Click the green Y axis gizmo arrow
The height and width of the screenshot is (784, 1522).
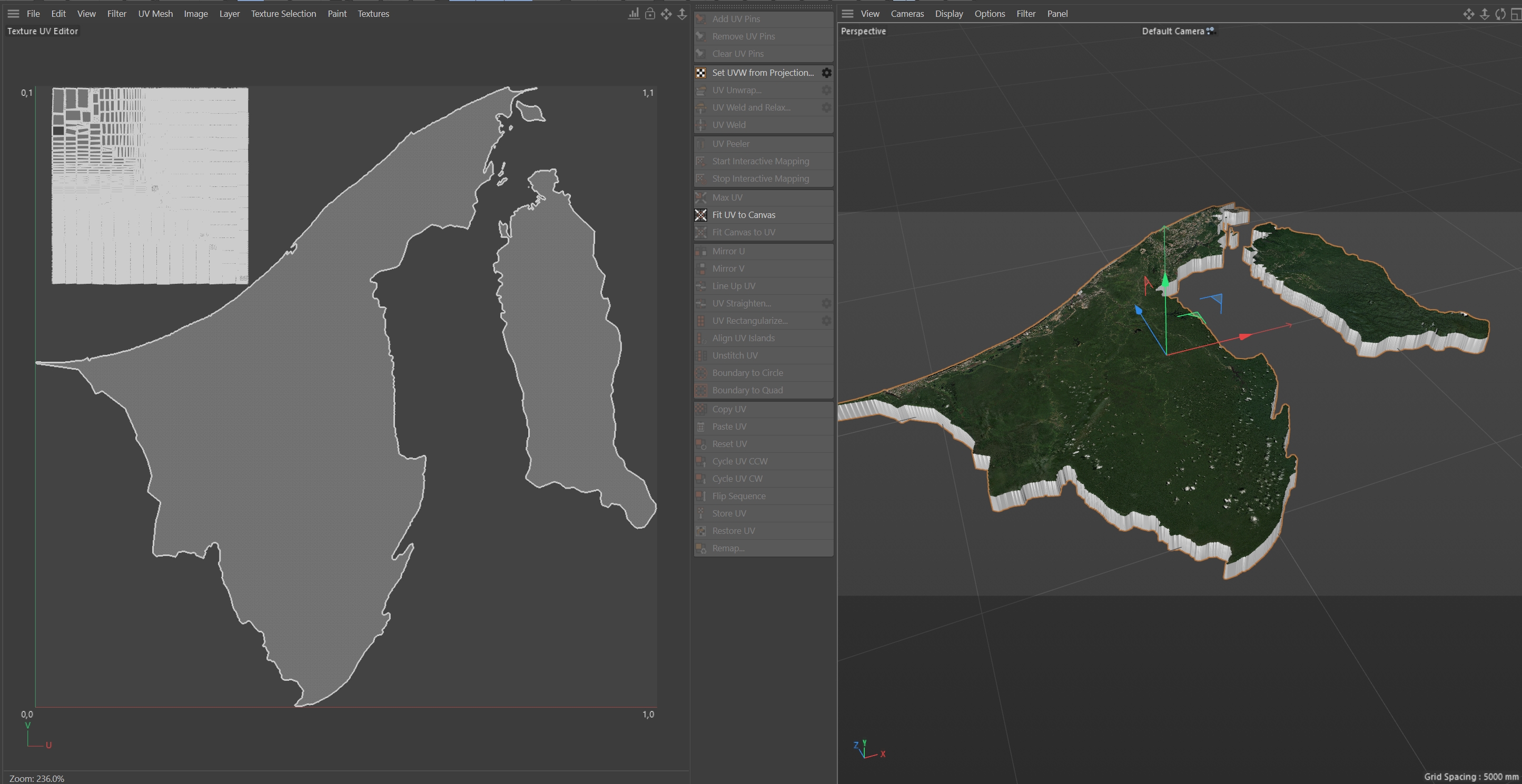(1164, 279)
